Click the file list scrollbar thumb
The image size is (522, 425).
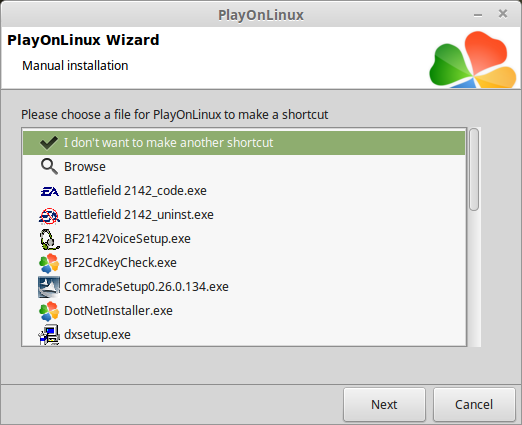click(x=474, y=169)
